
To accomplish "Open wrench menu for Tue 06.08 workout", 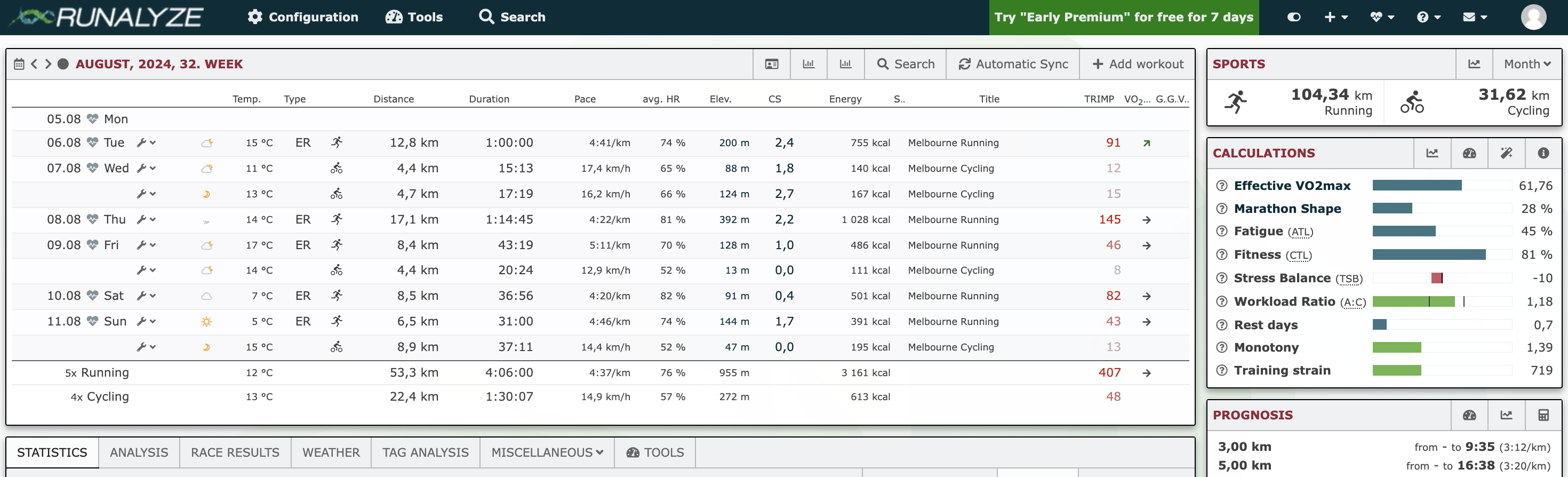I will (146, 142).
